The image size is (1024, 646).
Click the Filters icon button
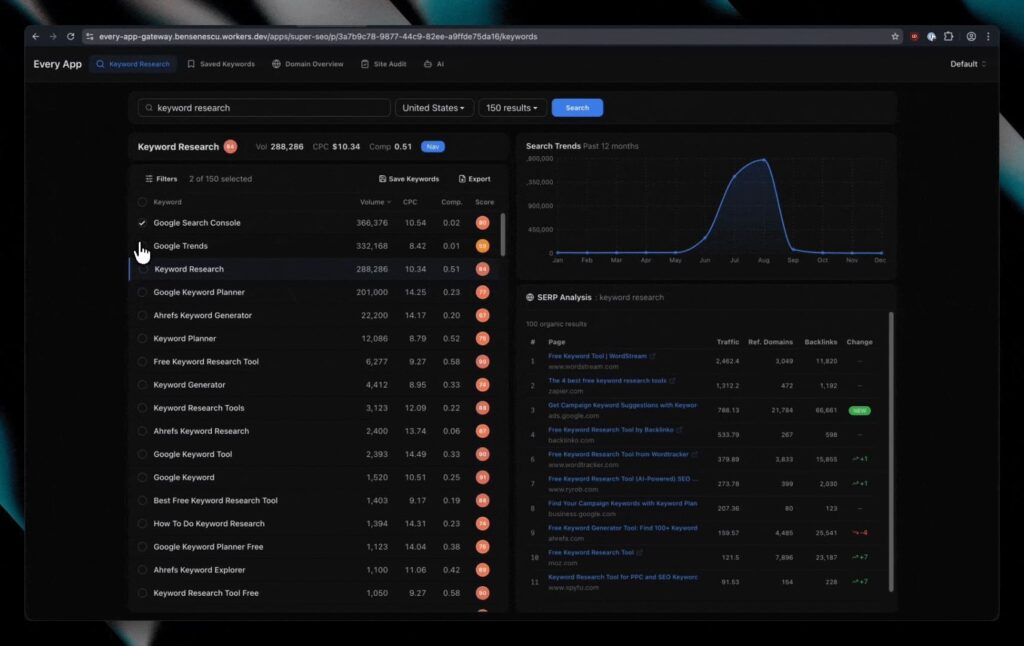click(149, 179)
